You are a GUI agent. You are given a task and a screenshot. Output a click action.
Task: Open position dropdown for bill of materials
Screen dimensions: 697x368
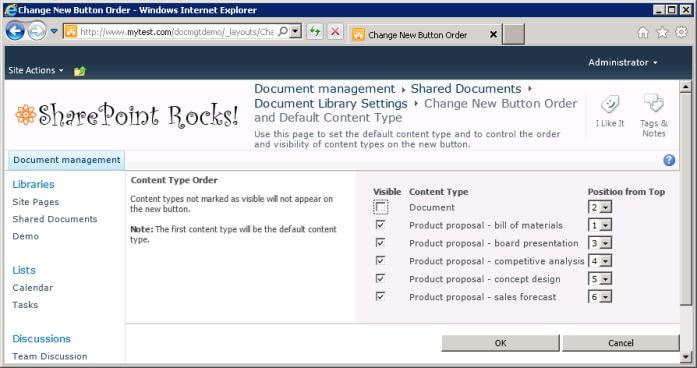pos(600,225)
